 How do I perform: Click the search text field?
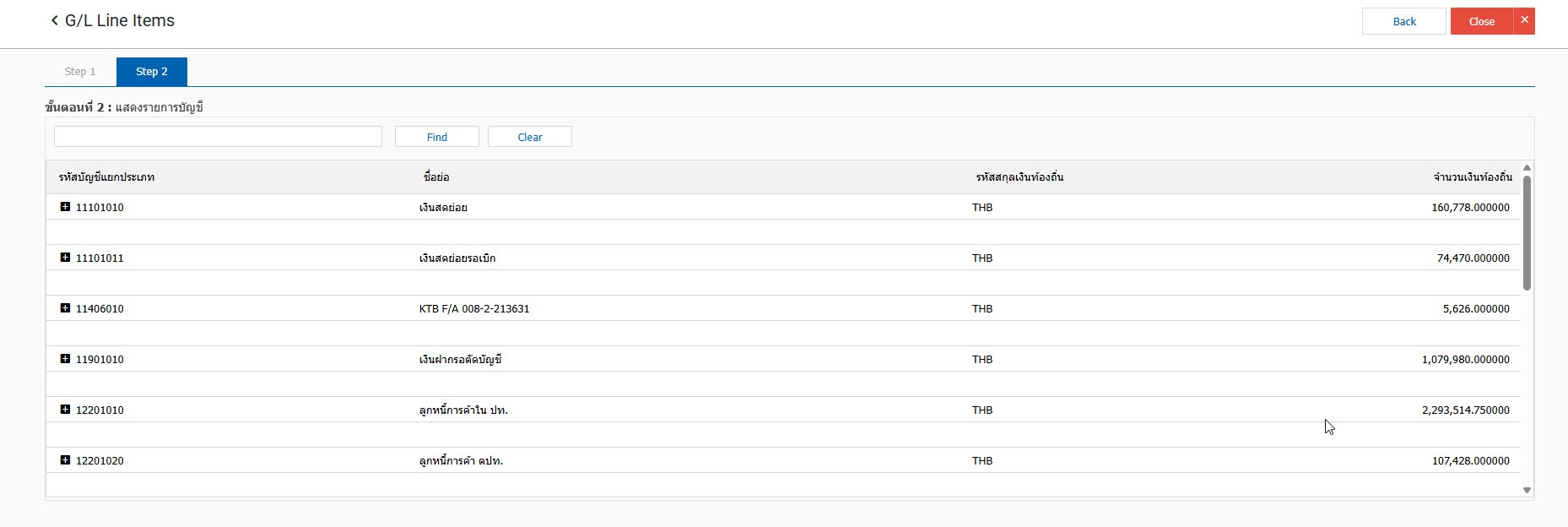pos(218,137)
